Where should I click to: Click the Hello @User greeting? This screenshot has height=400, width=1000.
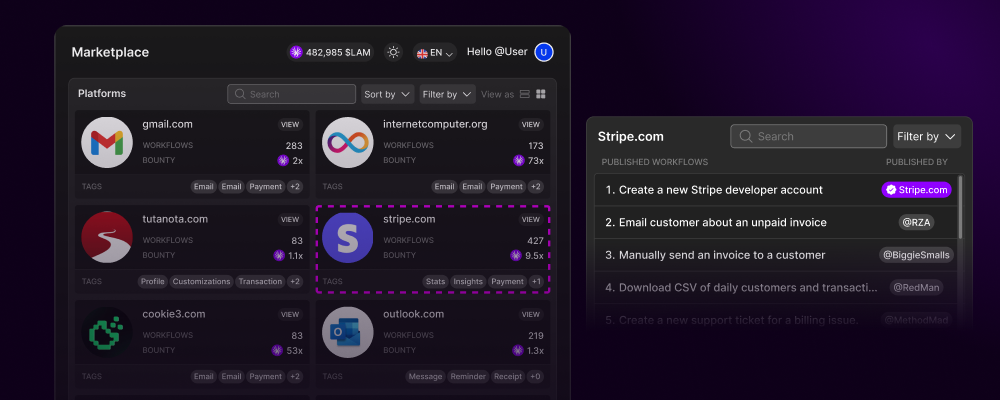[497, 52]
